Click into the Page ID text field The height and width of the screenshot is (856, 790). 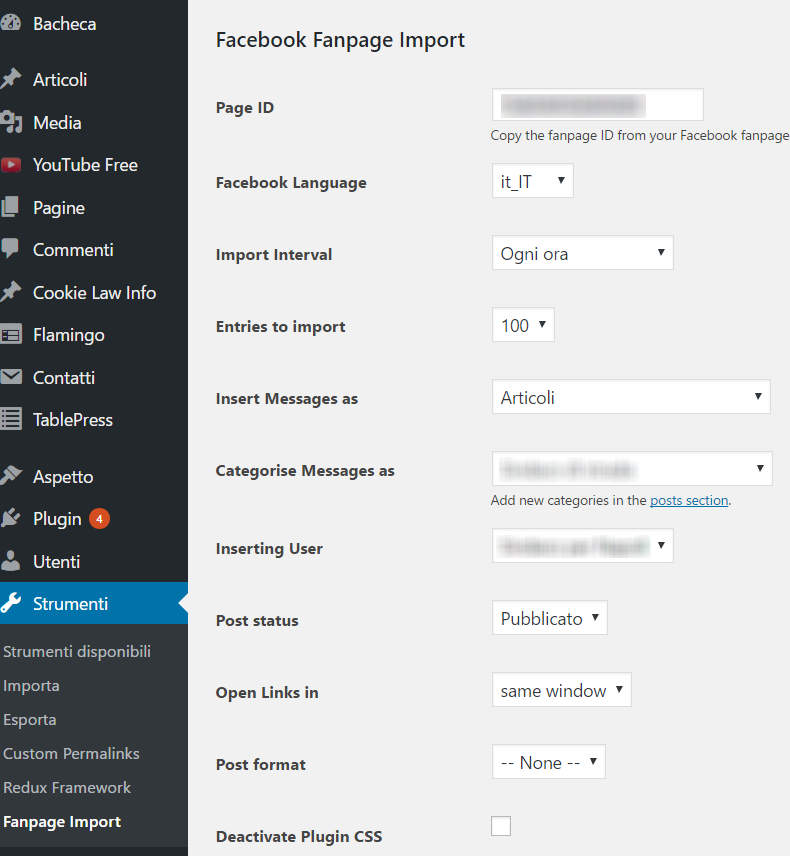pyautogui.click(x=597, y=105)
